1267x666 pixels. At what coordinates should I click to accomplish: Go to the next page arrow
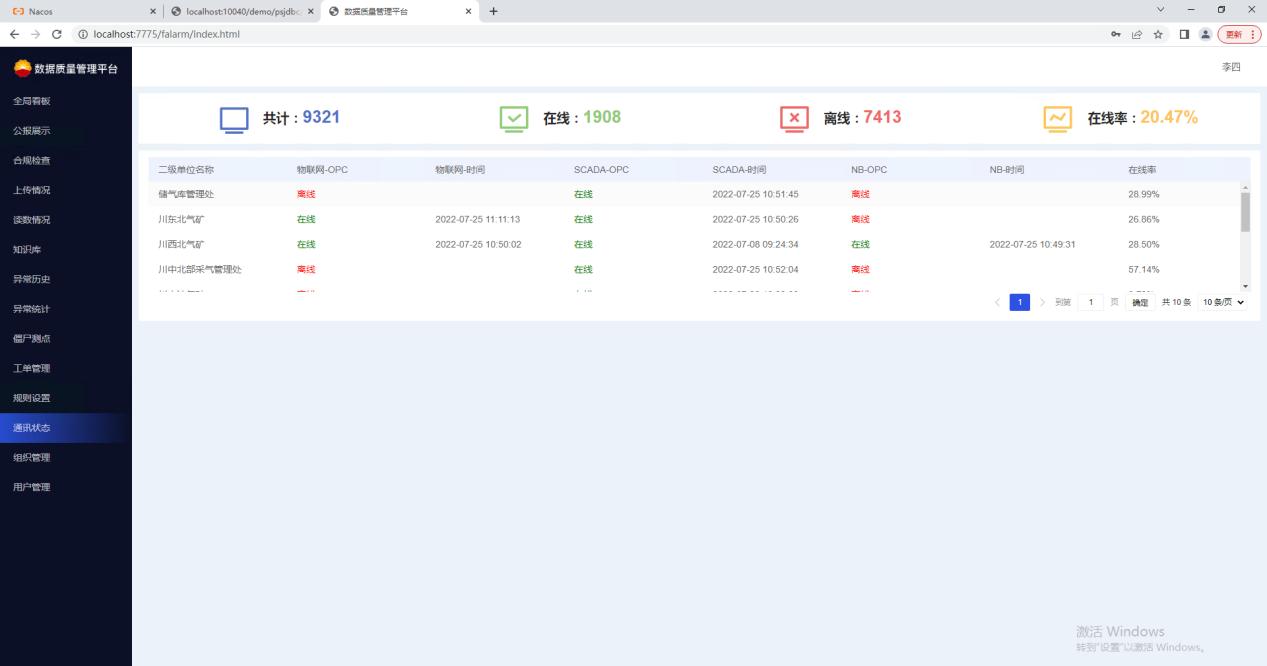pos(1041,302)
